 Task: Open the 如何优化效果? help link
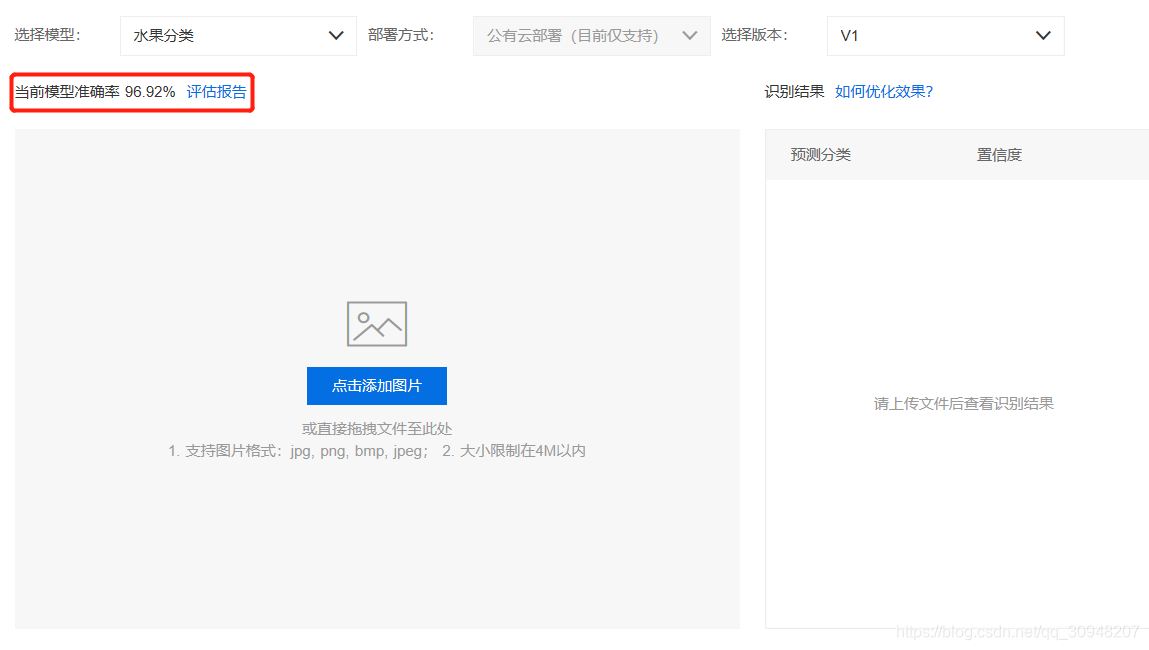pos(884,90)
